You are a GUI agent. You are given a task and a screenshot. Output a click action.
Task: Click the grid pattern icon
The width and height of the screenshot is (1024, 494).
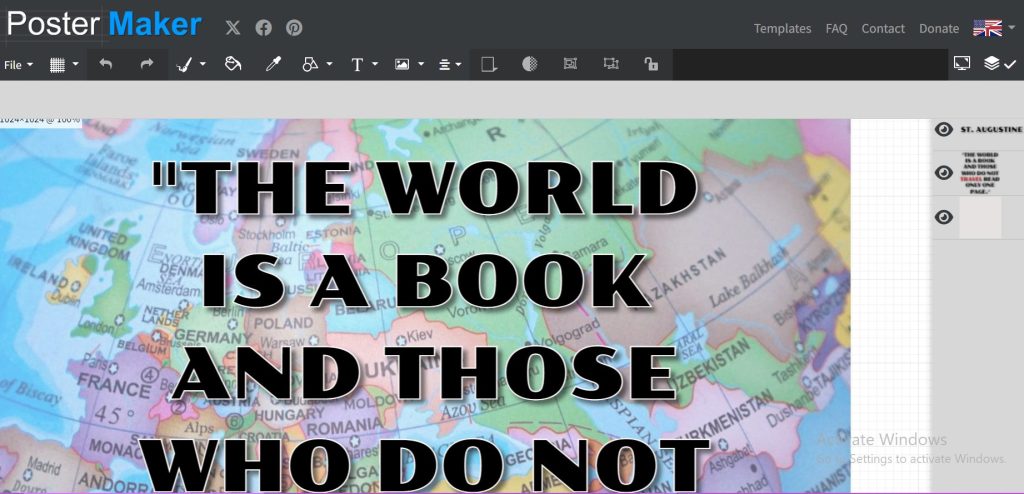click(x=57, y=65)
